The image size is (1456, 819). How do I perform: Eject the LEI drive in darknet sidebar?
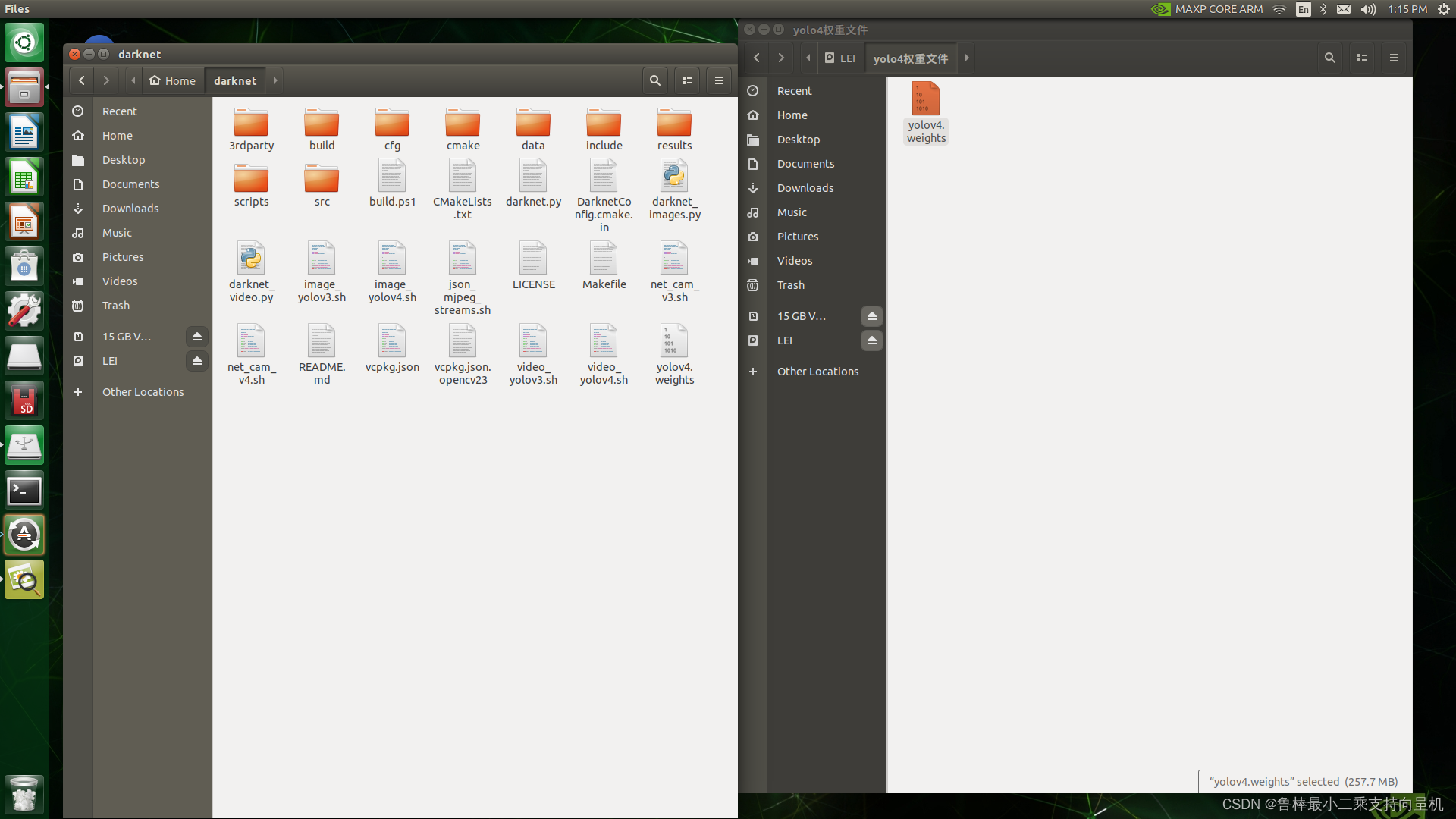coord(197,361)
